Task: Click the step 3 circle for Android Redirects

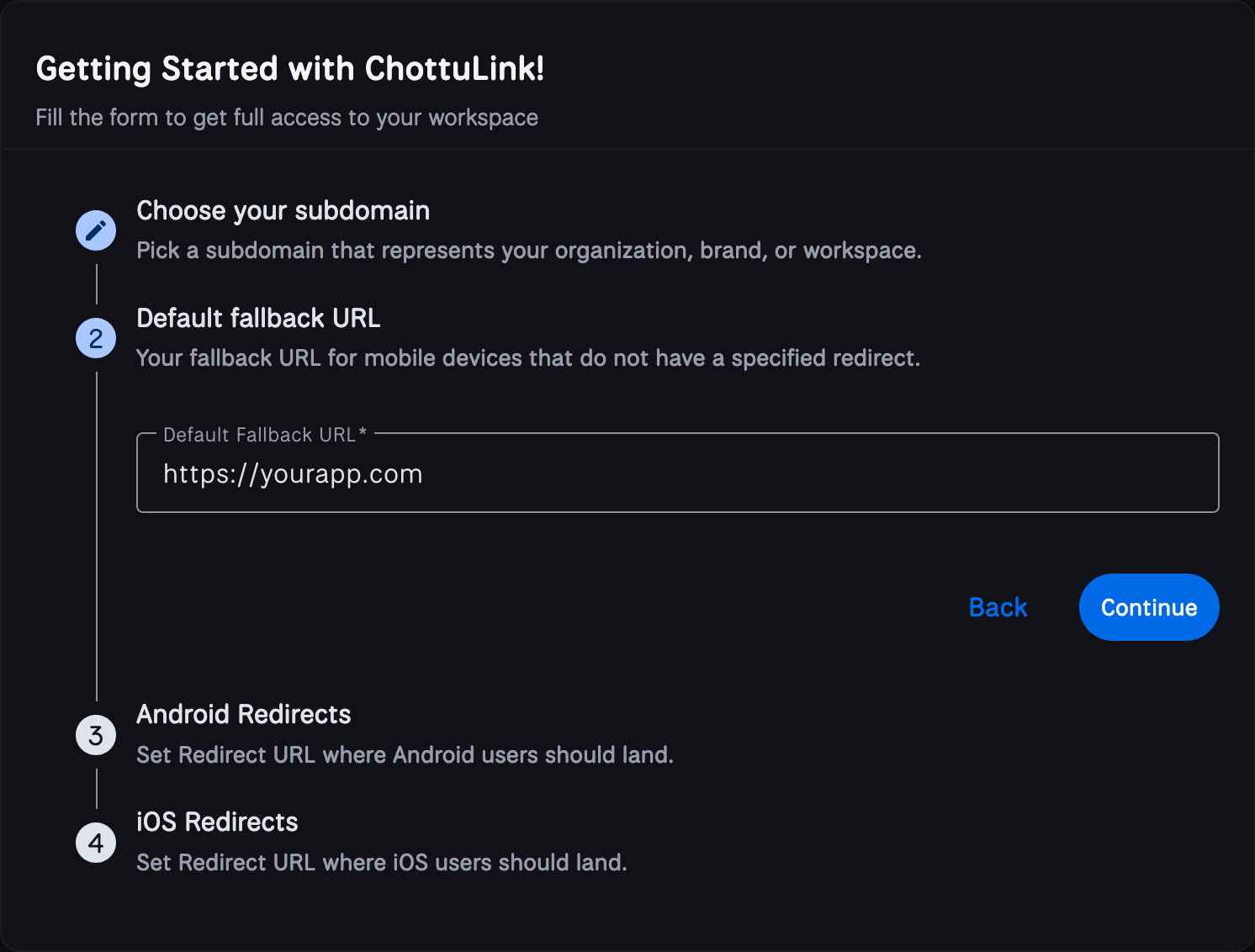Action: tap(95, 734)
